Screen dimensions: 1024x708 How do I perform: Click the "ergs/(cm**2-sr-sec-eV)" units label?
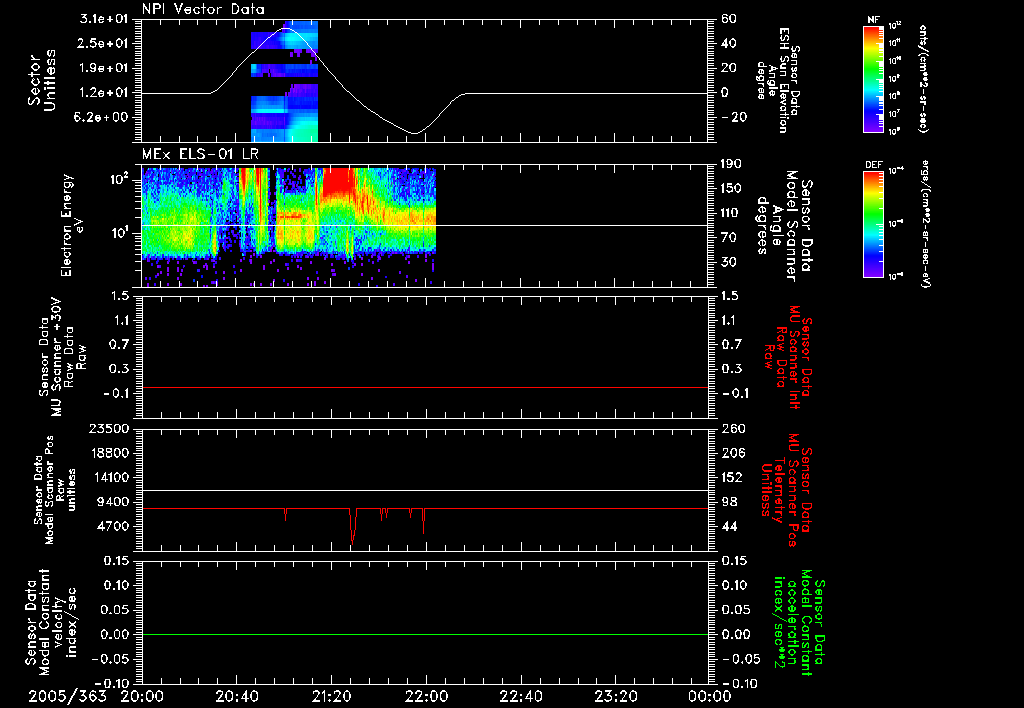(924, 224)
